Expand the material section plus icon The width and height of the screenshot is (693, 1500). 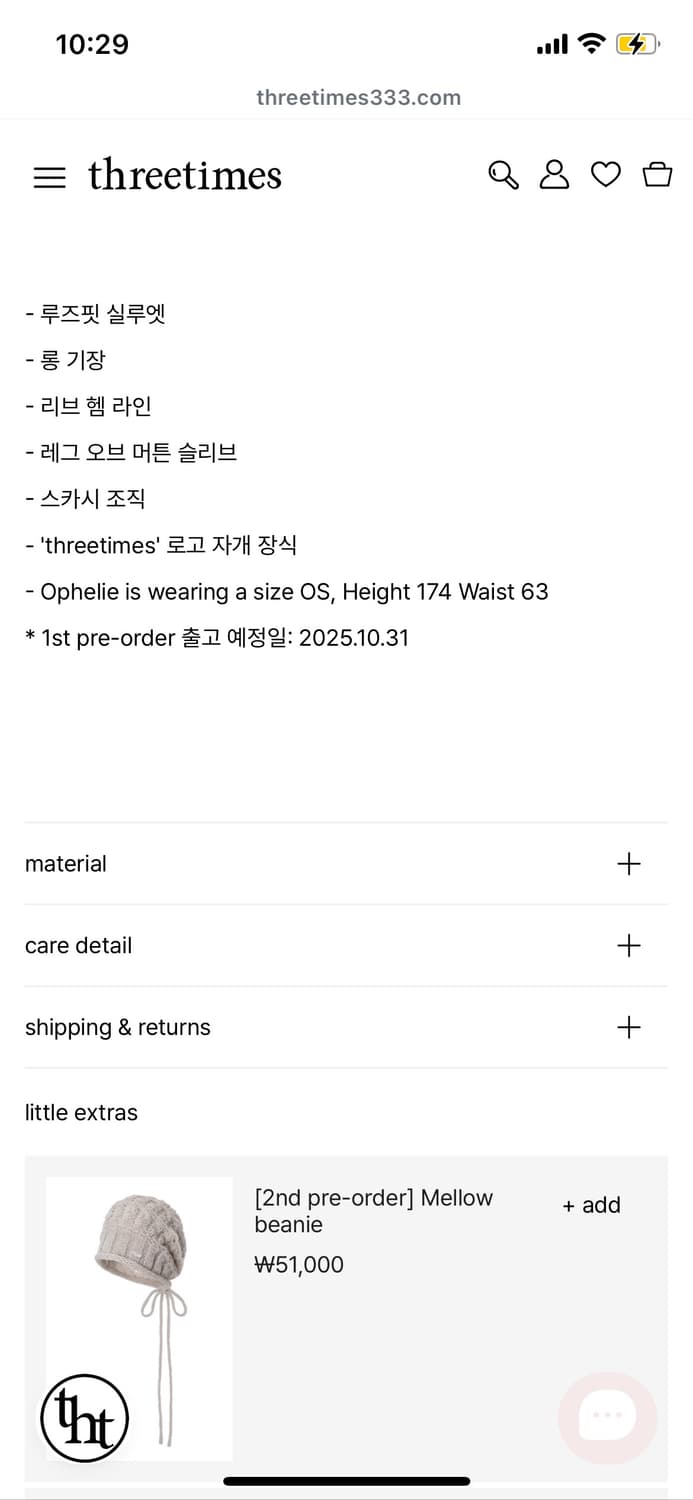click(x=628, y=864)
